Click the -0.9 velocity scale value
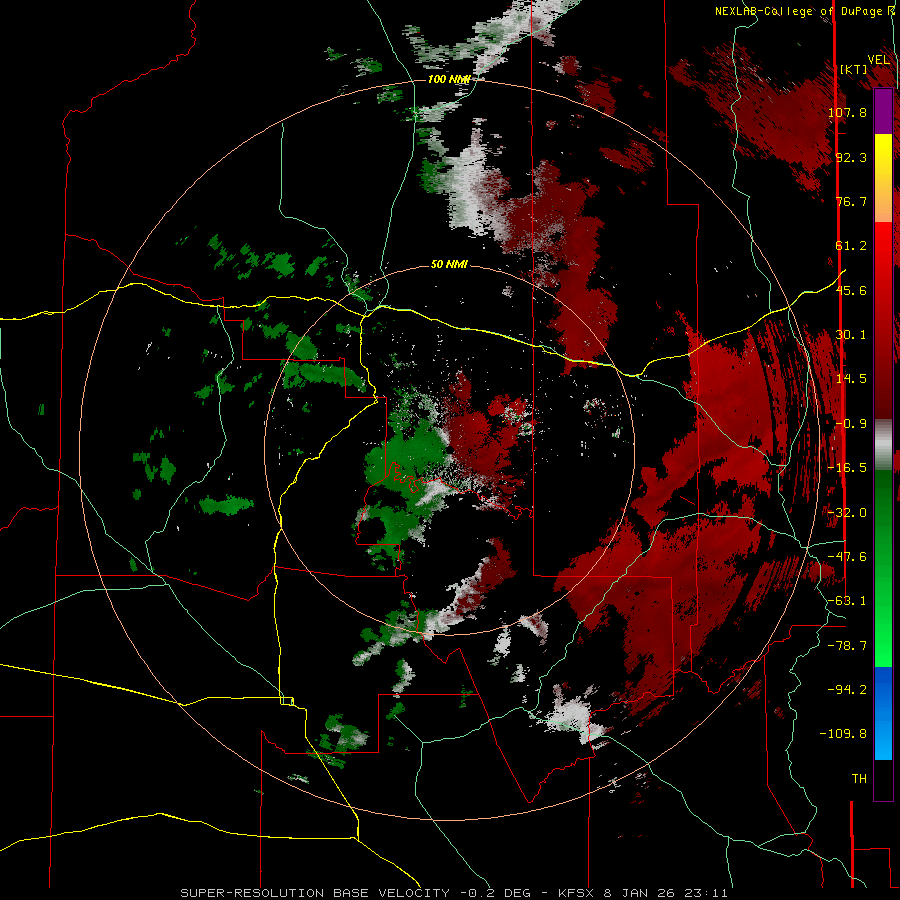 tap(851, 424)
